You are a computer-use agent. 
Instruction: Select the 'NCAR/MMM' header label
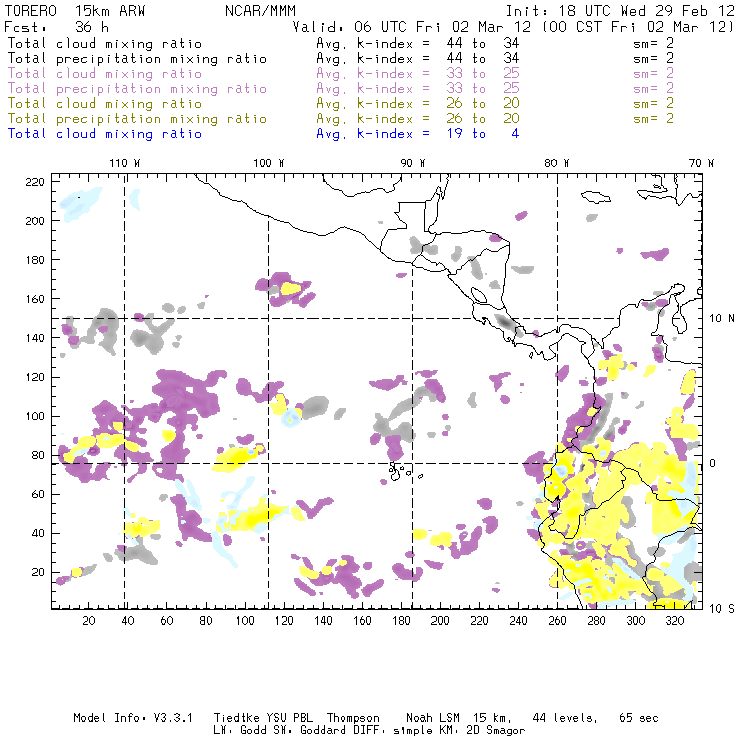[x=261, y=10]
